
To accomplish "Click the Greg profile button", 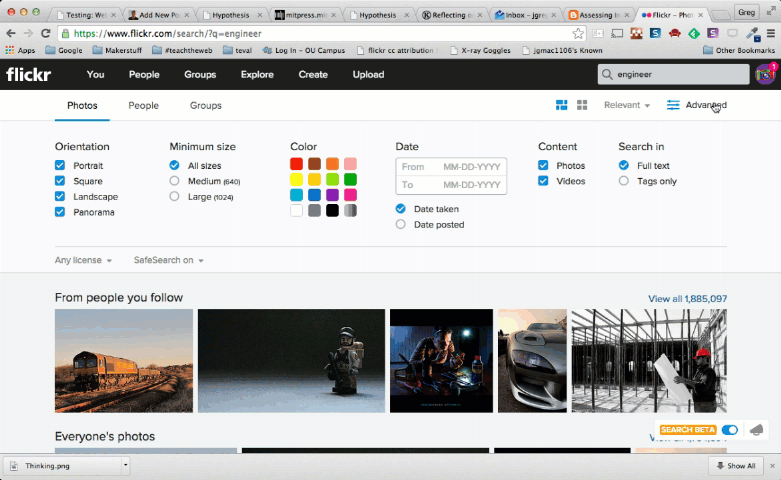I will point(746,12).
